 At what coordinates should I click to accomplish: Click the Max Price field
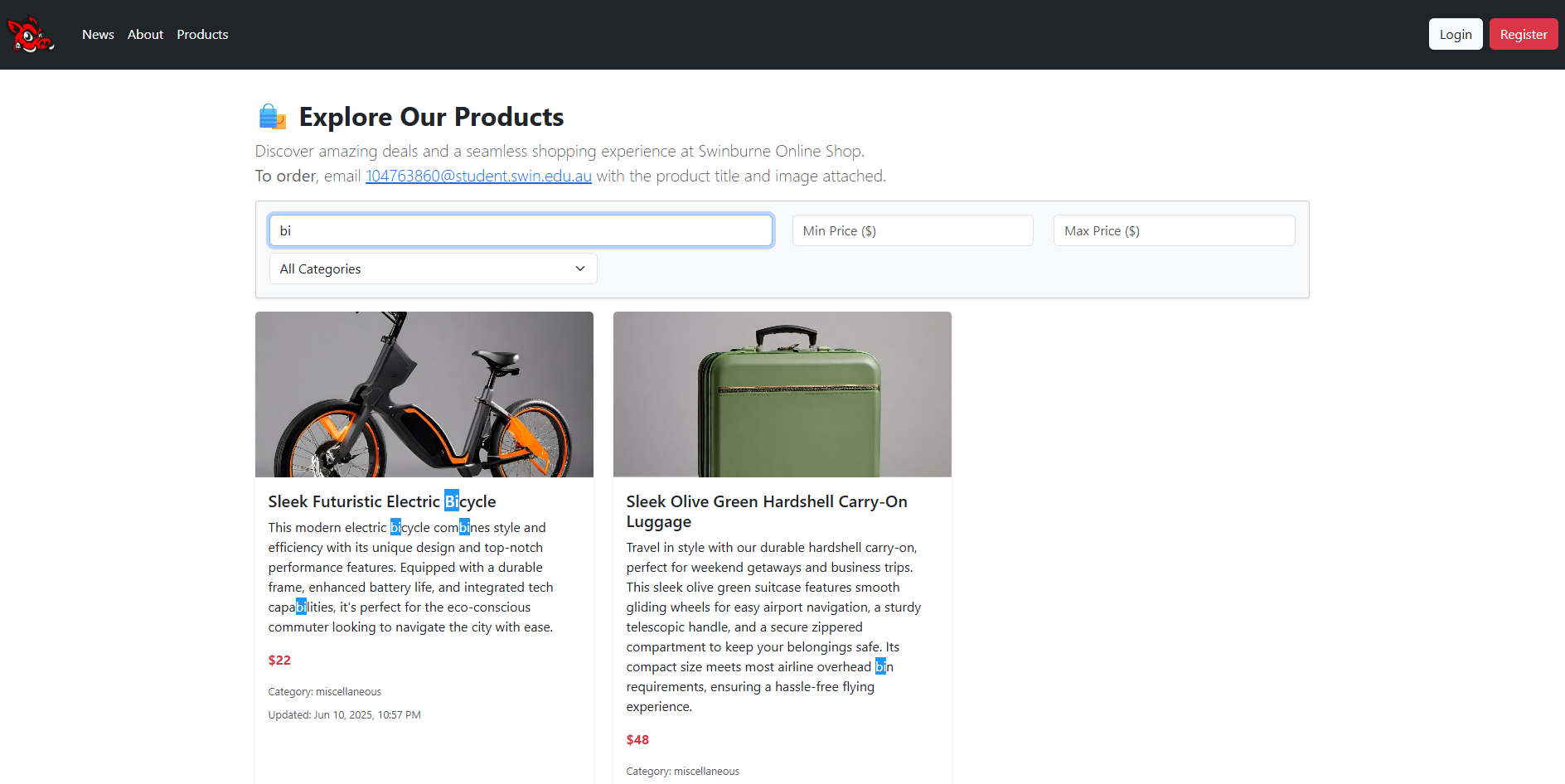(1174, 230)
